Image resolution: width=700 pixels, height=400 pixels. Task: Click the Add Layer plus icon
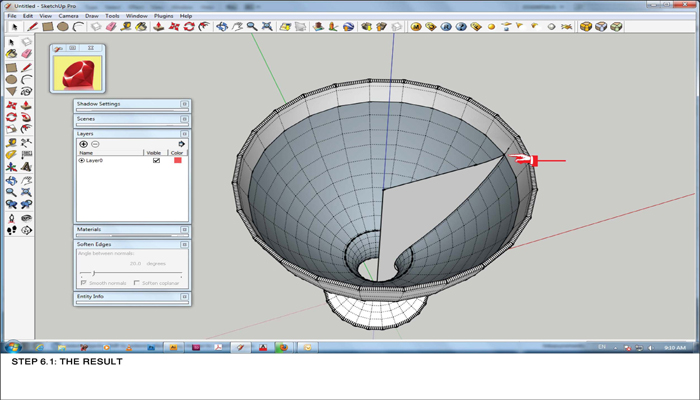(x=83, y=144)
